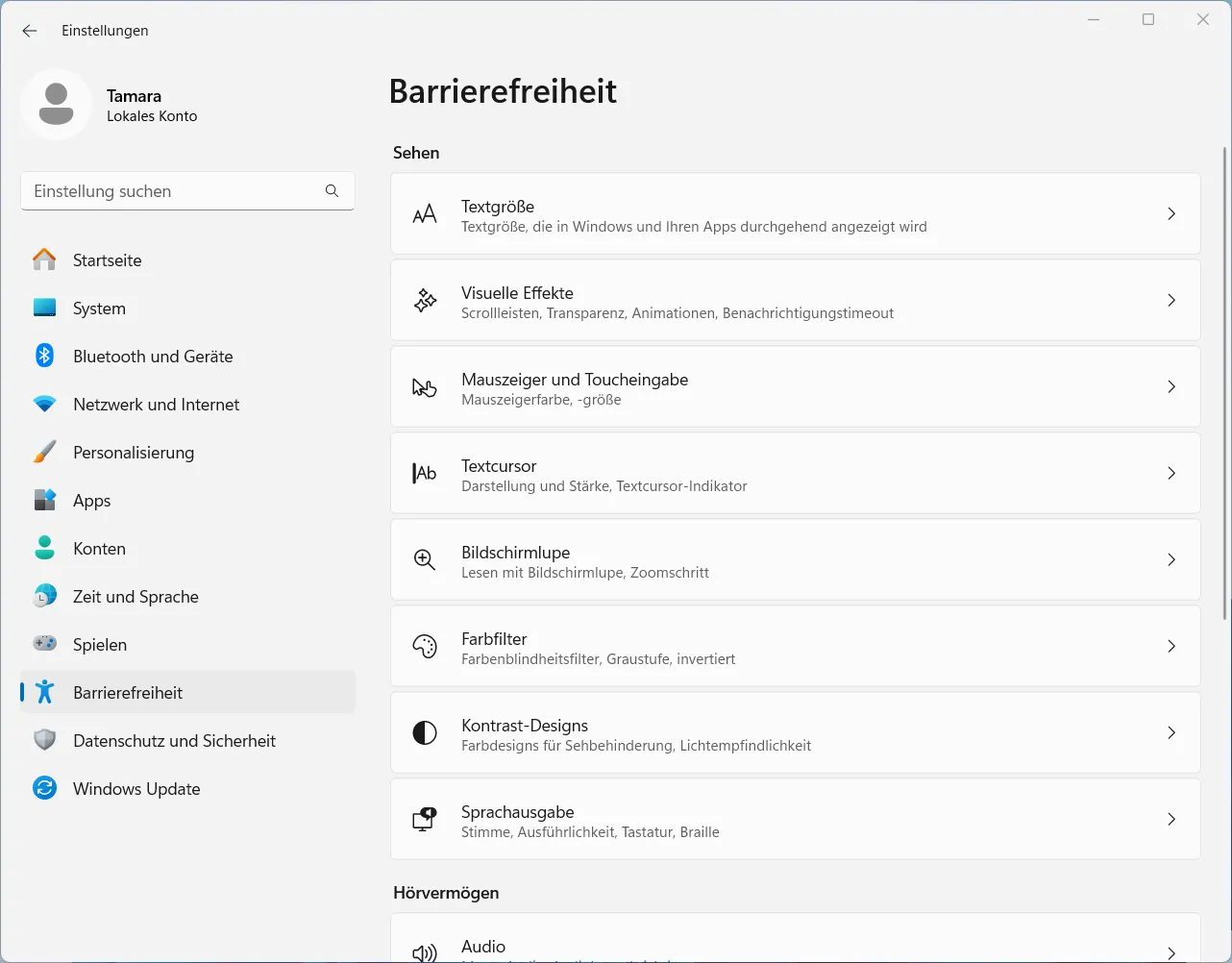Click the Textgröße AA icon

[x=425, y=214]
